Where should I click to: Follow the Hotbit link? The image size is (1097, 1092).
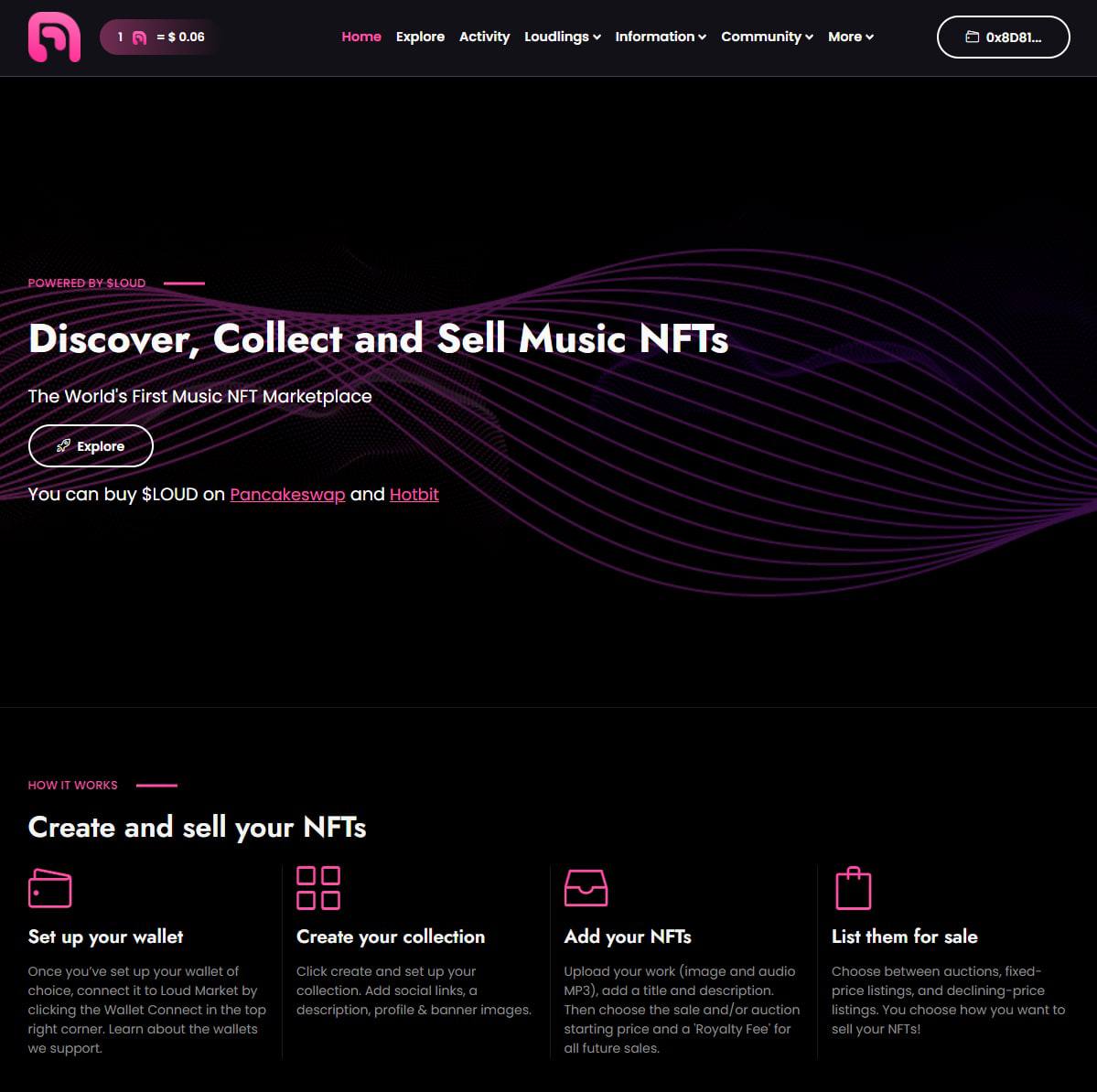coord(414,494)
